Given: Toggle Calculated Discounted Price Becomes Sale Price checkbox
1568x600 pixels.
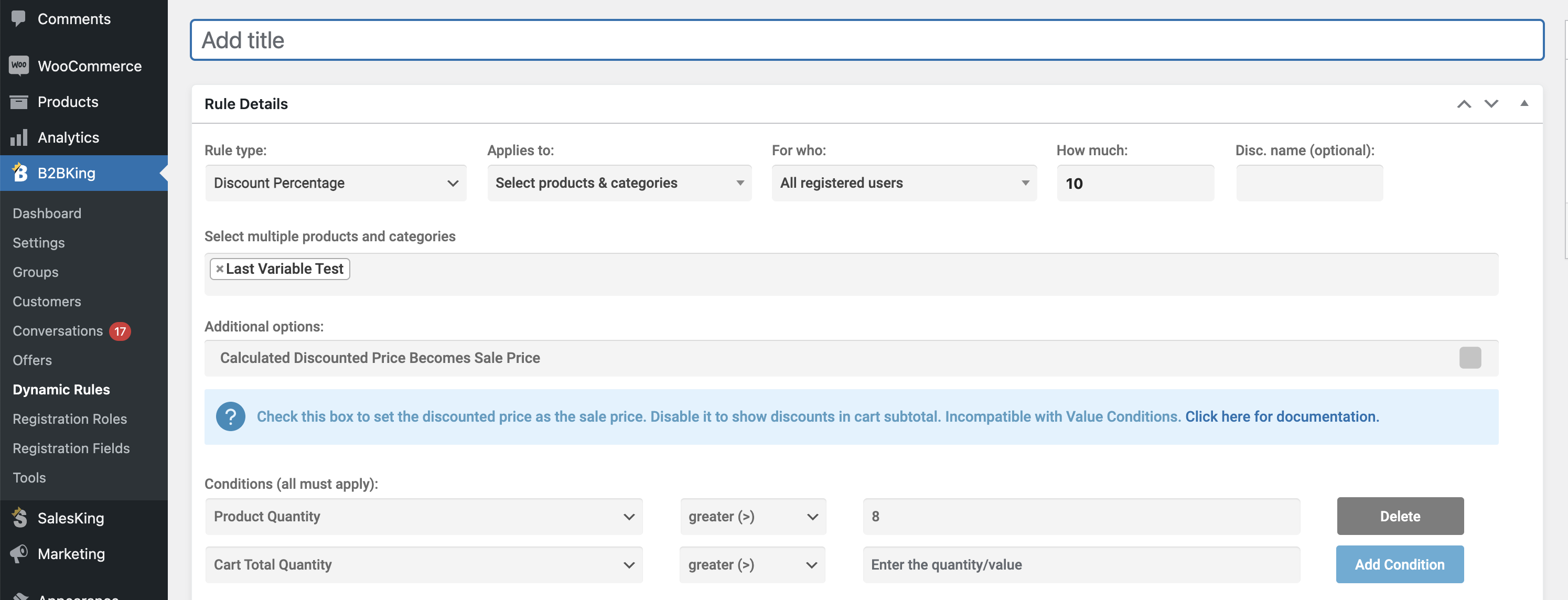Looking at the screenshot, I should point(1470,357).
